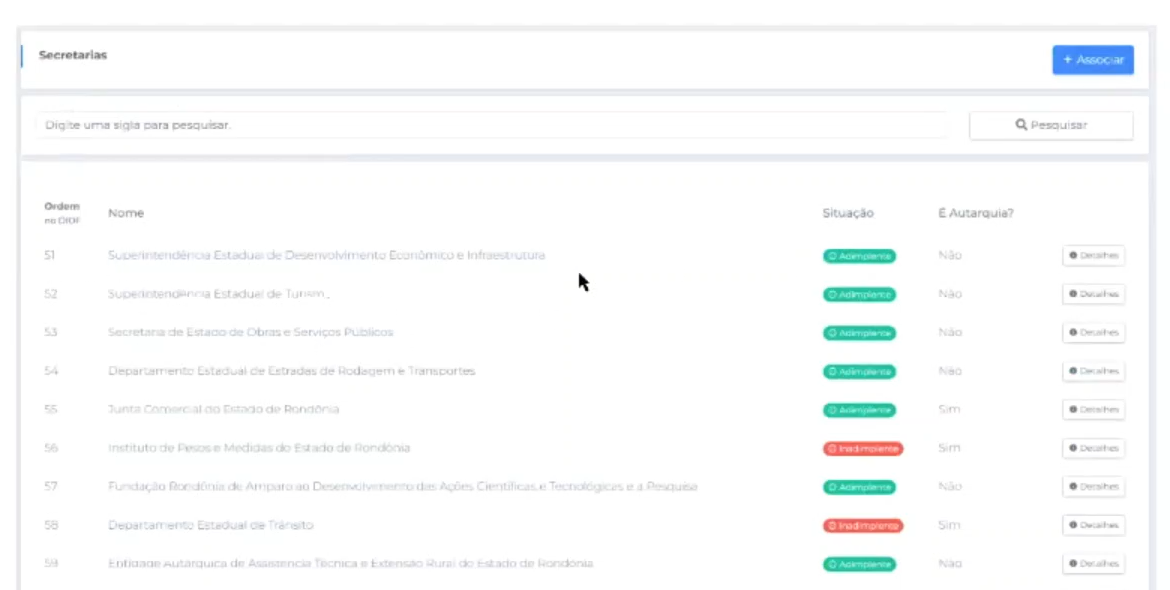Click order number 55
The image size is (1170, 590).
[x=50, y=409]
